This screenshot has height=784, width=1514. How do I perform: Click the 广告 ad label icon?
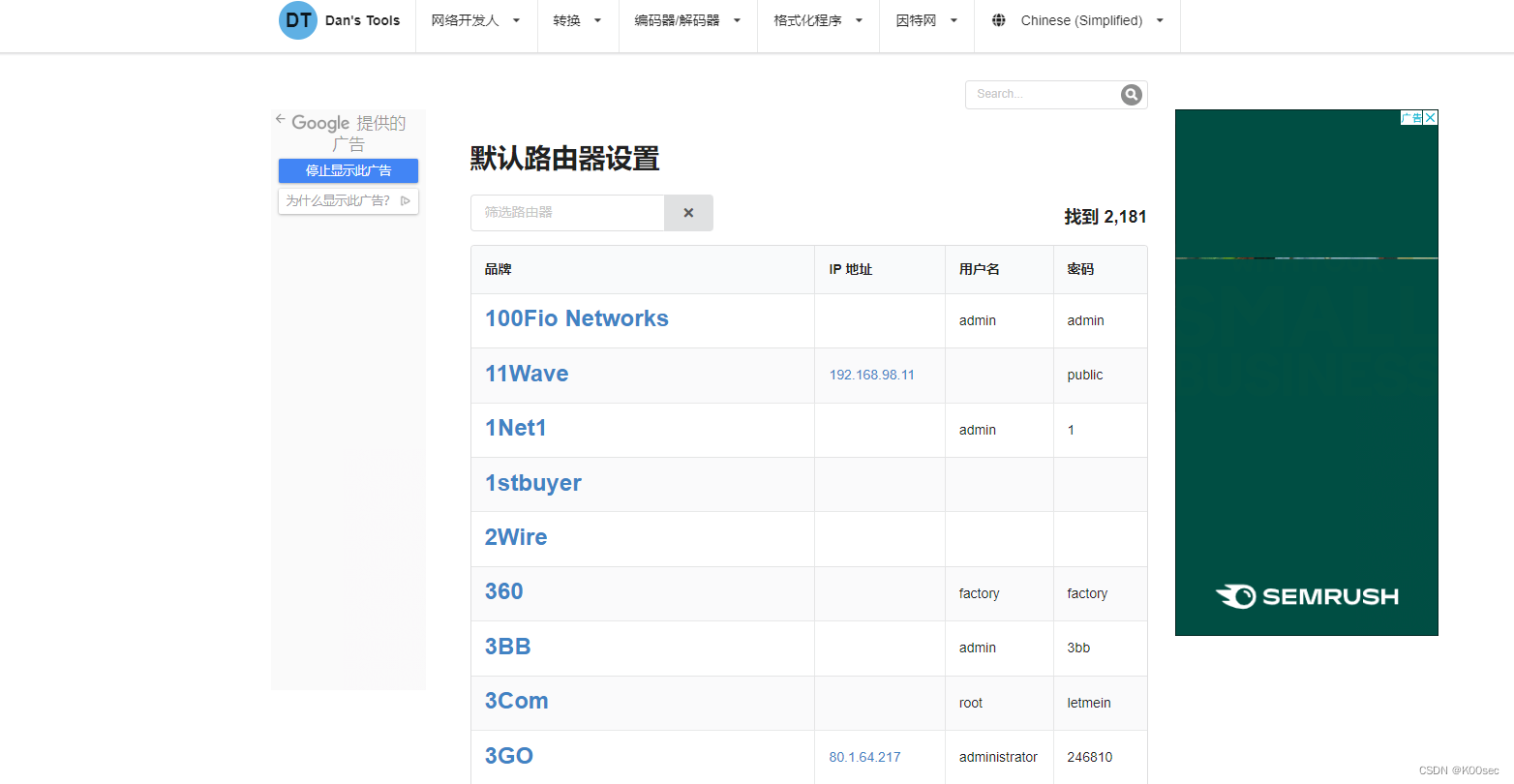pos(1411,118)
